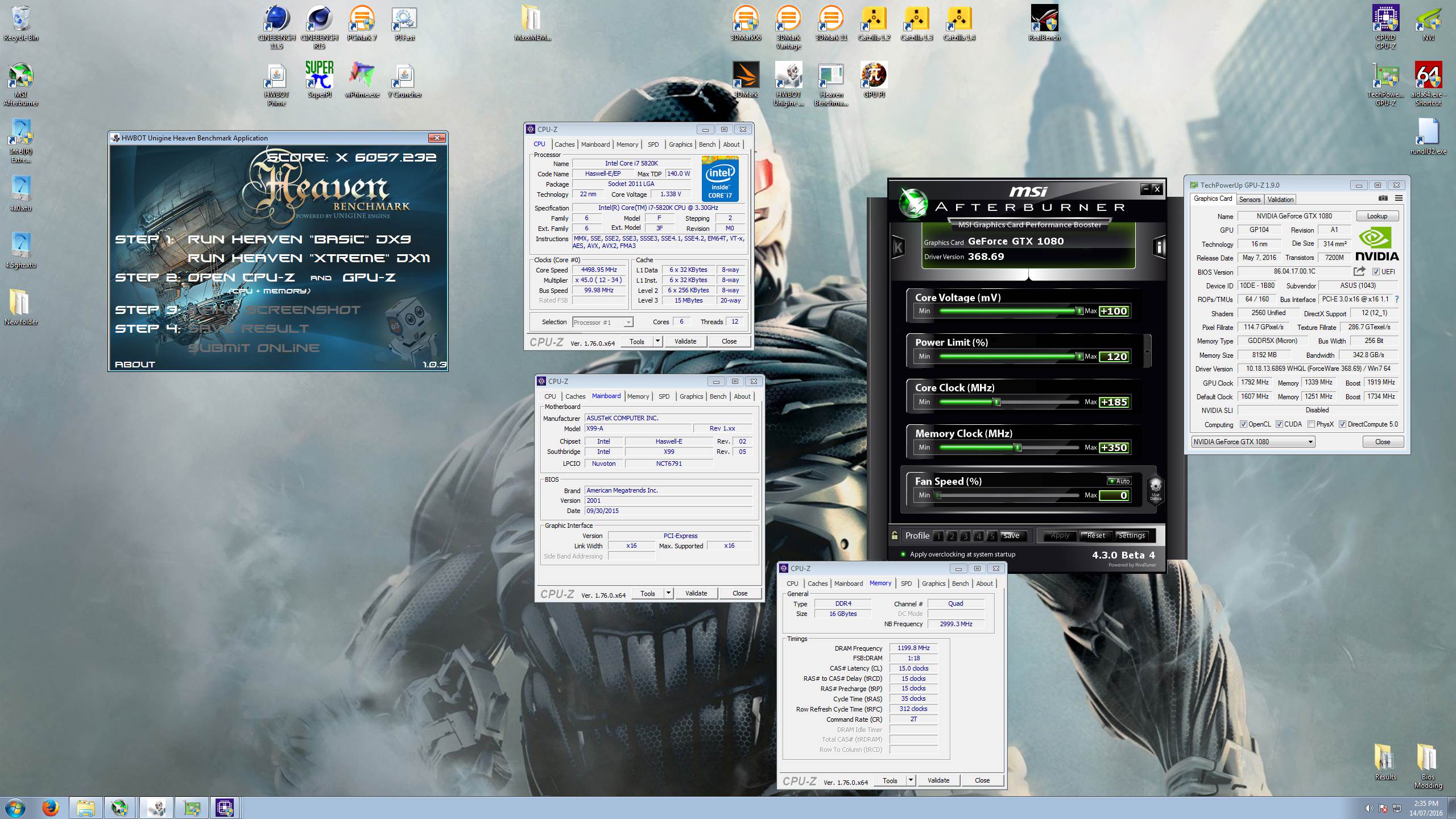This screenshot has height=819, width=1456.
Task: Click the Lookup button in GPU-Z
Action: 1377,216
